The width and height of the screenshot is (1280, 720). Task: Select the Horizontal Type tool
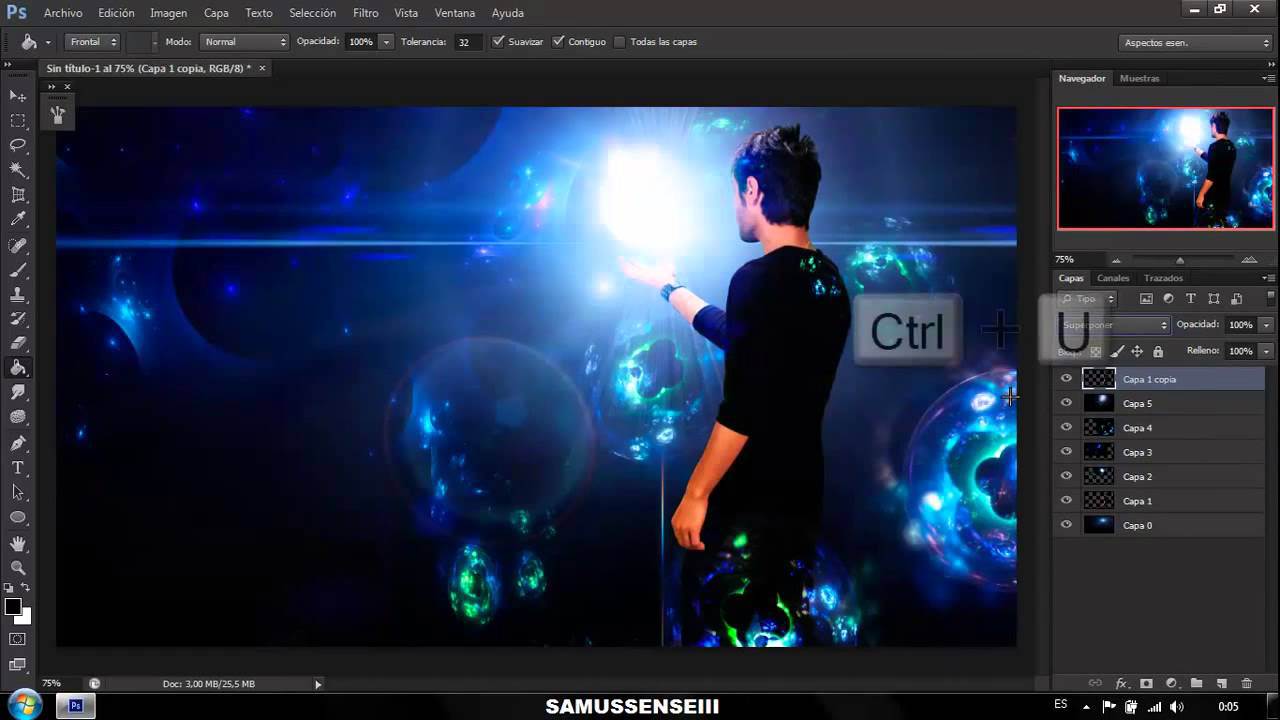pyautogui.click(x=18, y=467)
